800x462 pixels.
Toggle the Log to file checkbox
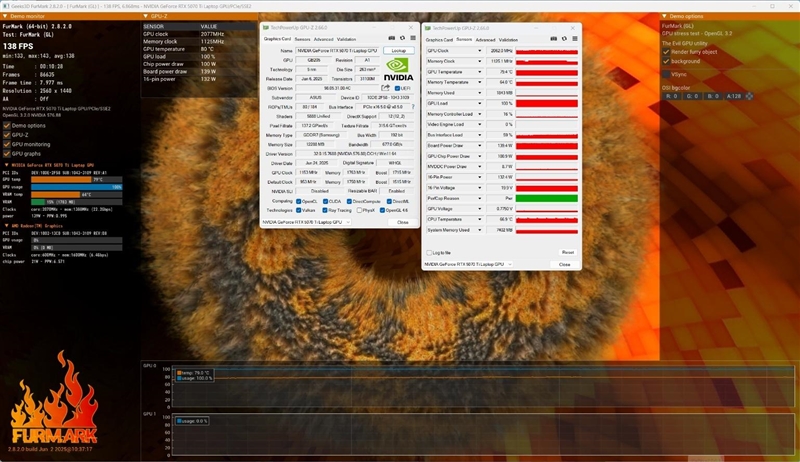tap(429, 252)
